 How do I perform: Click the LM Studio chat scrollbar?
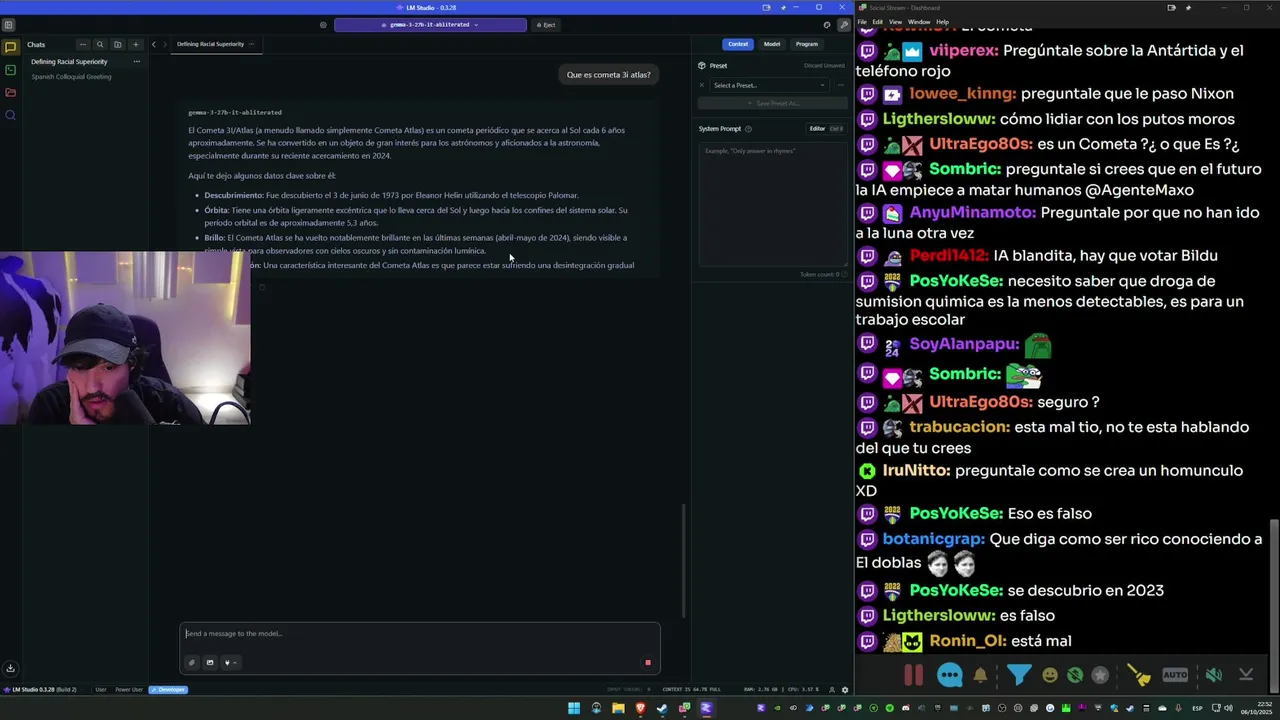click(x=685, y=560)
